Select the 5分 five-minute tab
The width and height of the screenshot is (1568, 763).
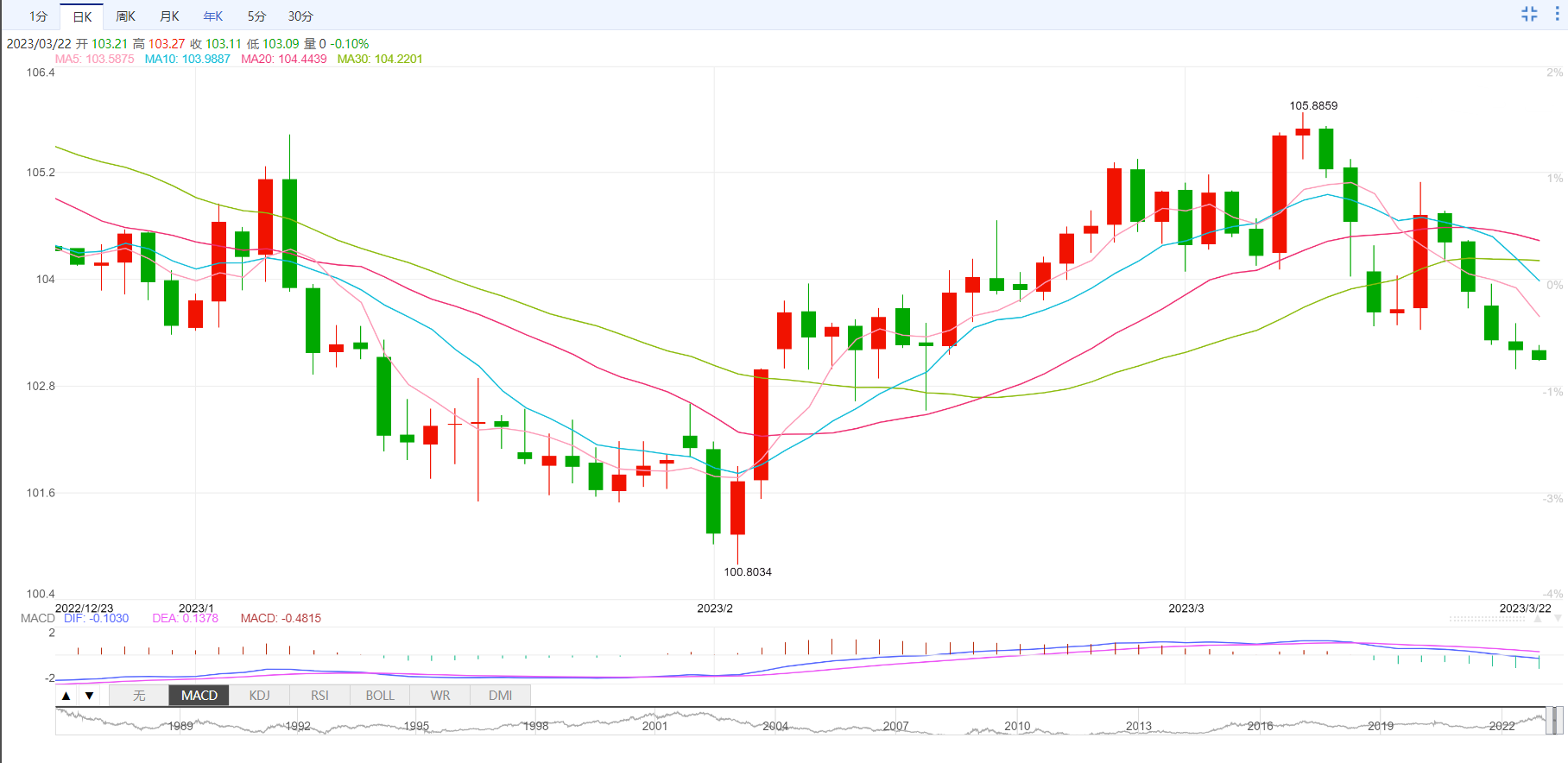[x=256, y=16]
